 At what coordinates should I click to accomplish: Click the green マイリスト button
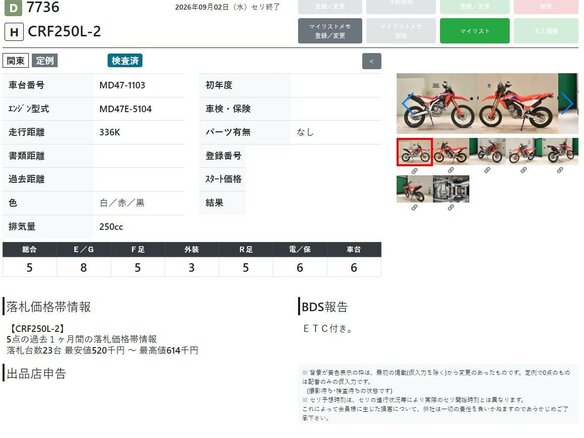[x=474, y=31]
